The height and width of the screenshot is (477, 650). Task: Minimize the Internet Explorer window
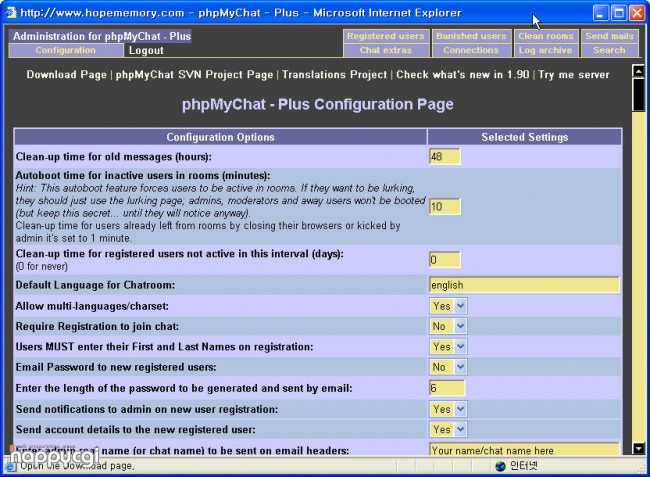pyautogui.click(x=600, y=13)
